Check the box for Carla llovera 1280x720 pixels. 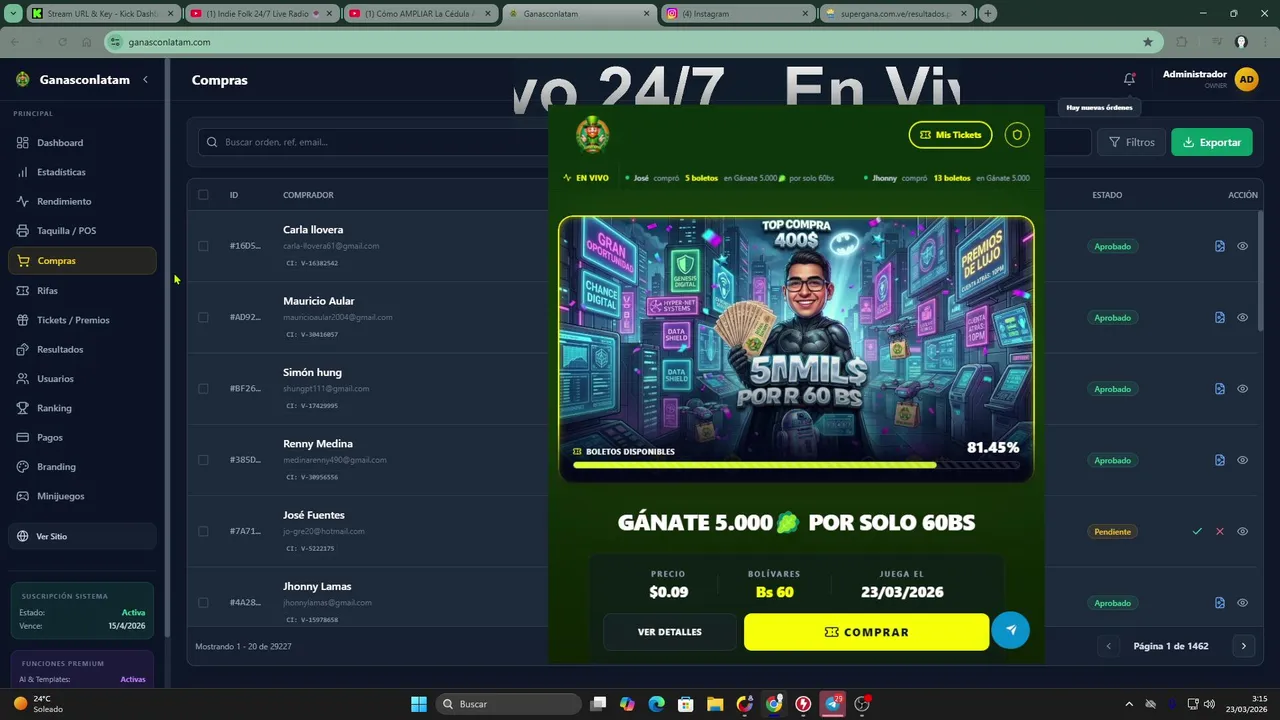tap(203, 246)
